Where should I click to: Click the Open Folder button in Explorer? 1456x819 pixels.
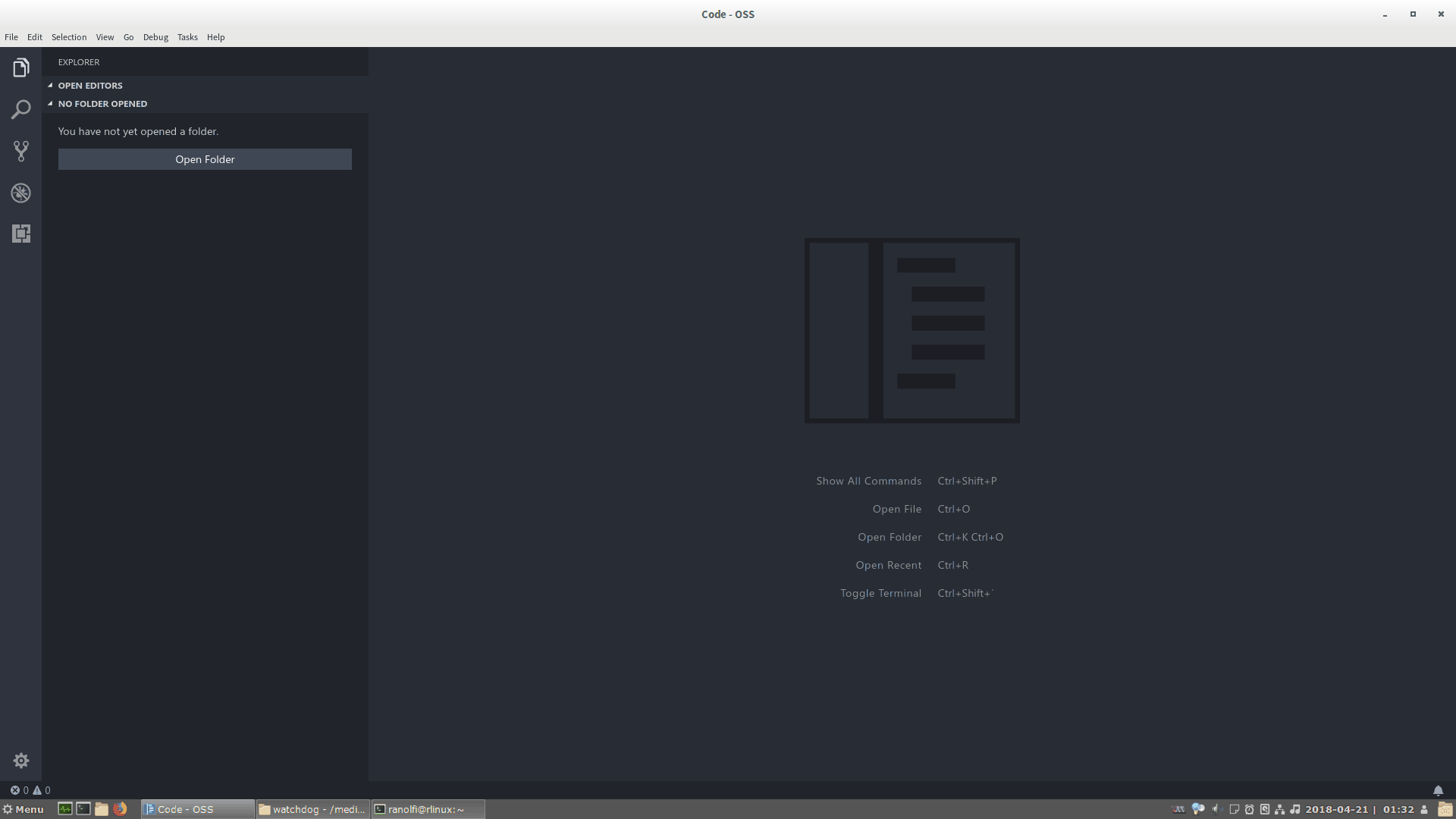[205, 159]
